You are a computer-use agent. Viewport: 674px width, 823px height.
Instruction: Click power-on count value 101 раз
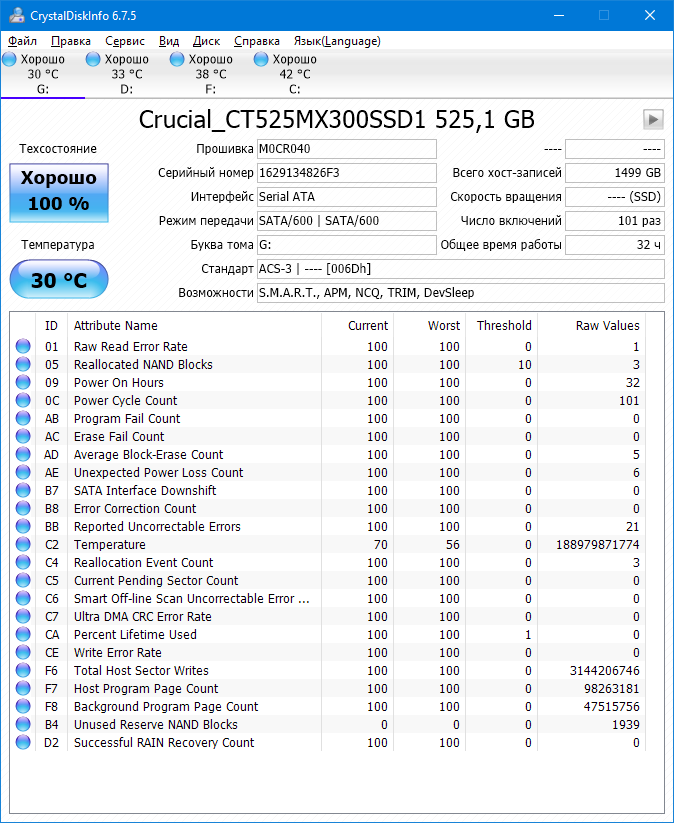[x=615, y=221]
